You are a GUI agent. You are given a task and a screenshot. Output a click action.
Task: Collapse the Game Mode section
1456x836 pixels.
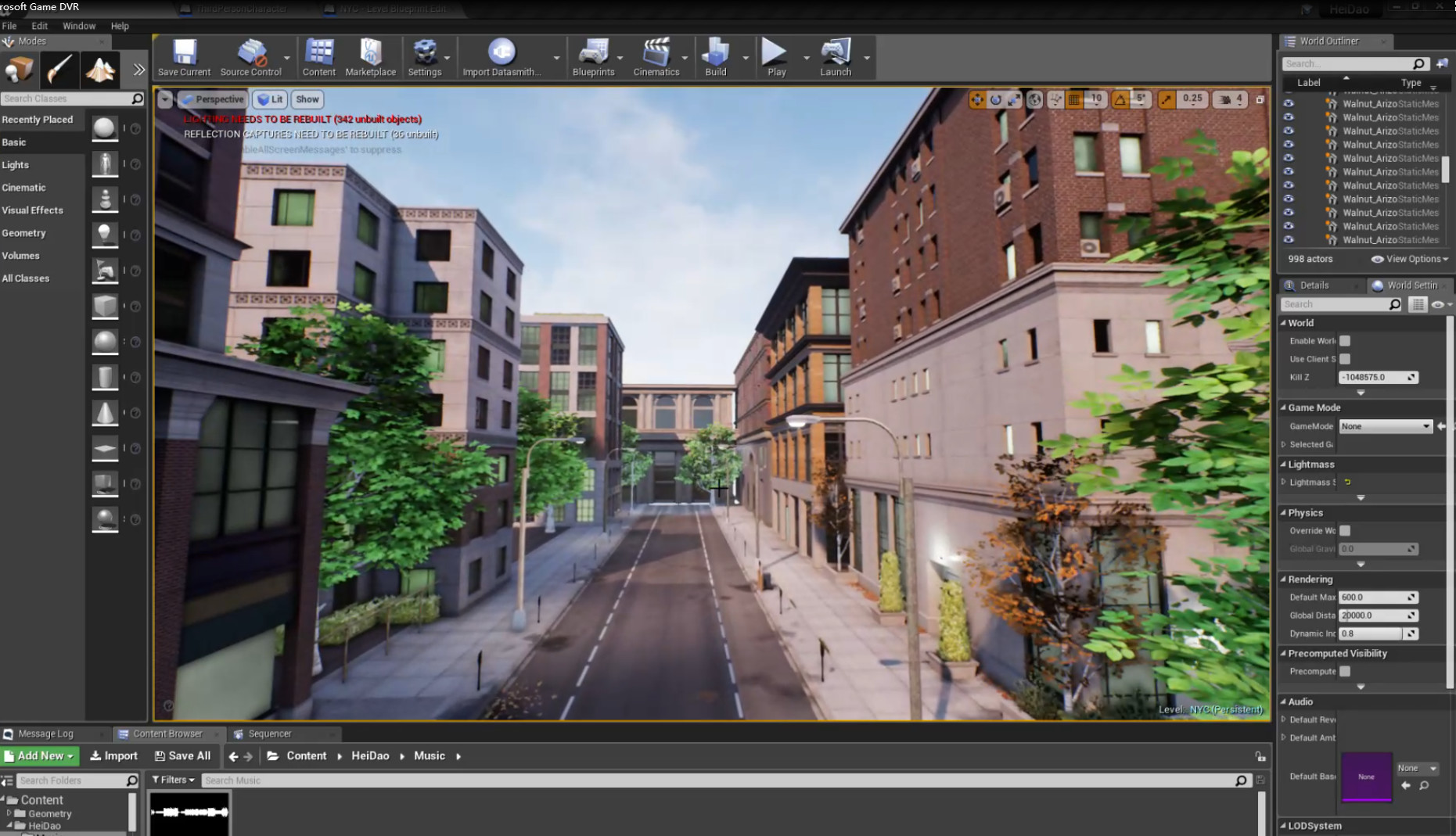pos(1284,407)
